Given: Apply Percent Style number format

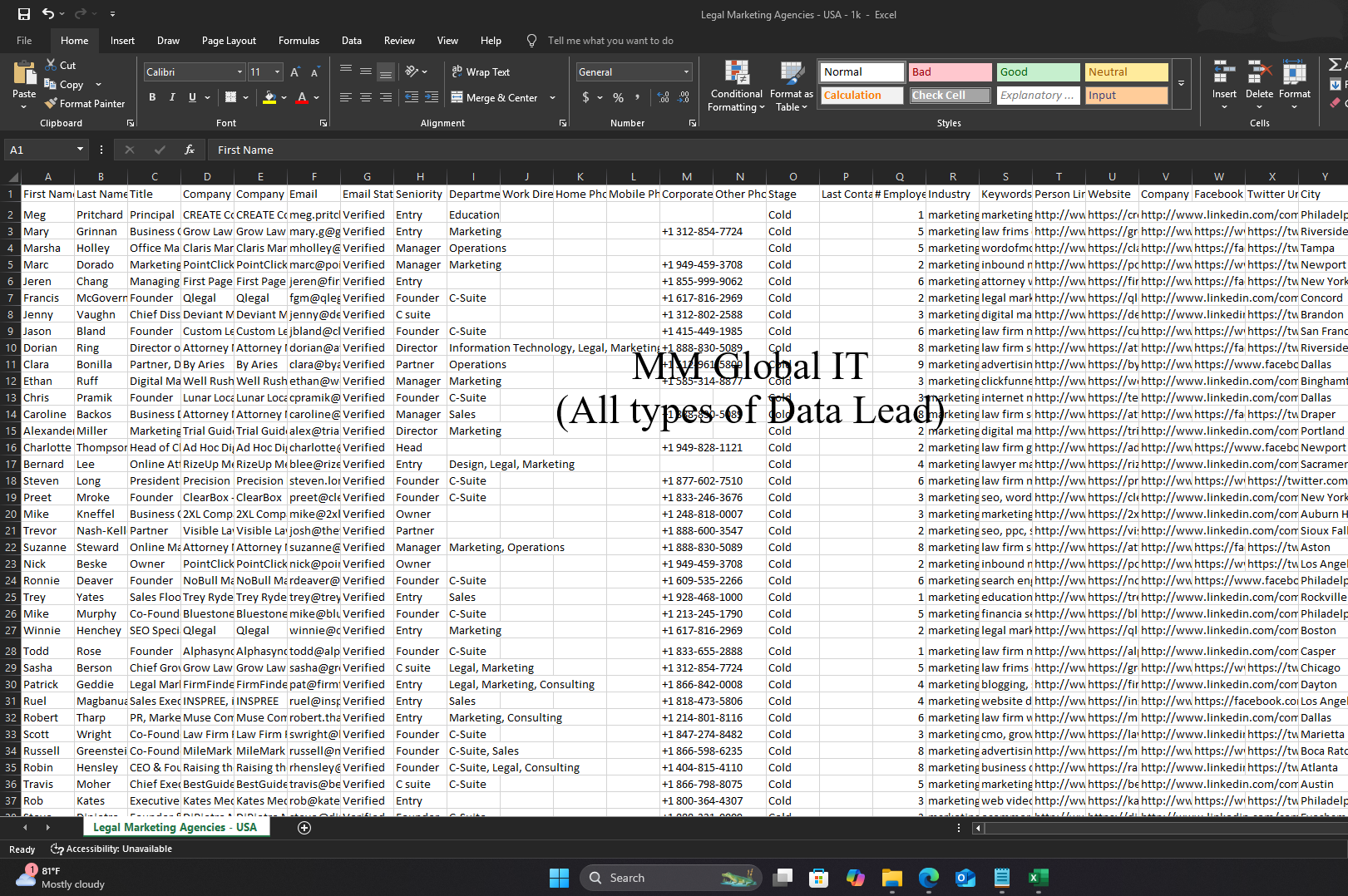Looking at the screenshot, I should pyautogui.click(x=618, y=97).
